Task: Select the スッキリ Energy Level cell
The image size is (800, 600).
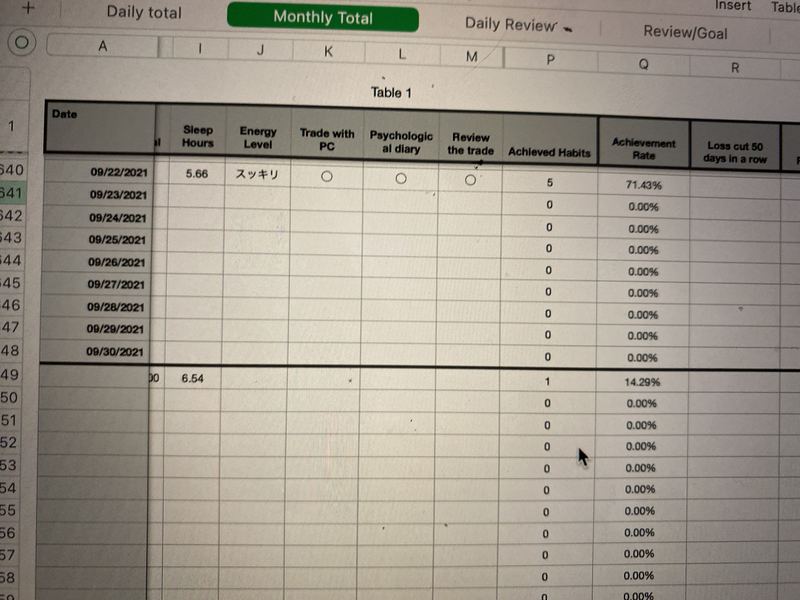Action: point(257,174)
